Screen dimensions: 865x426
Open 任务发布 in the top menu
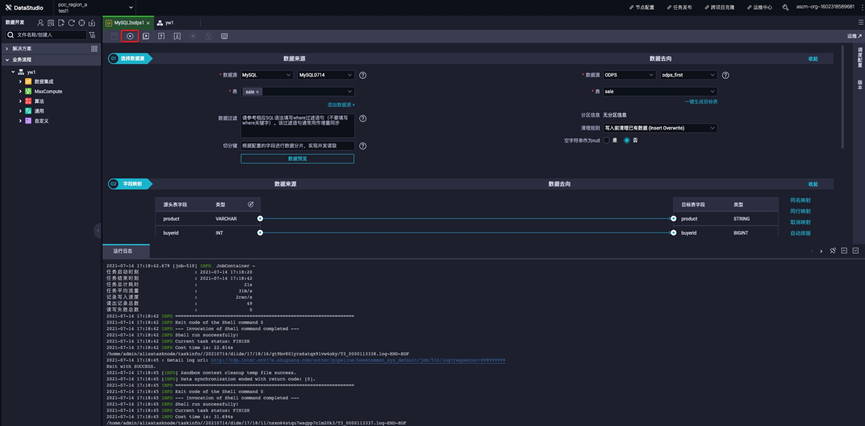click(x=682, y=7)
